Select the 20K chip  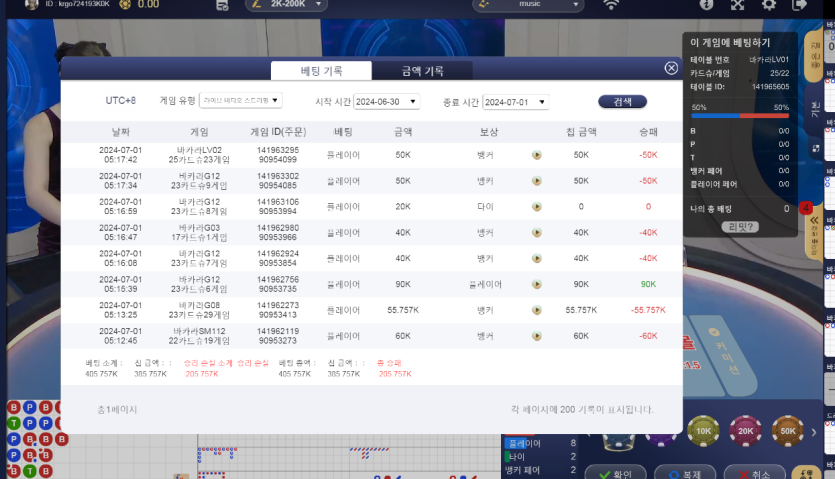[x=746, y=431]
